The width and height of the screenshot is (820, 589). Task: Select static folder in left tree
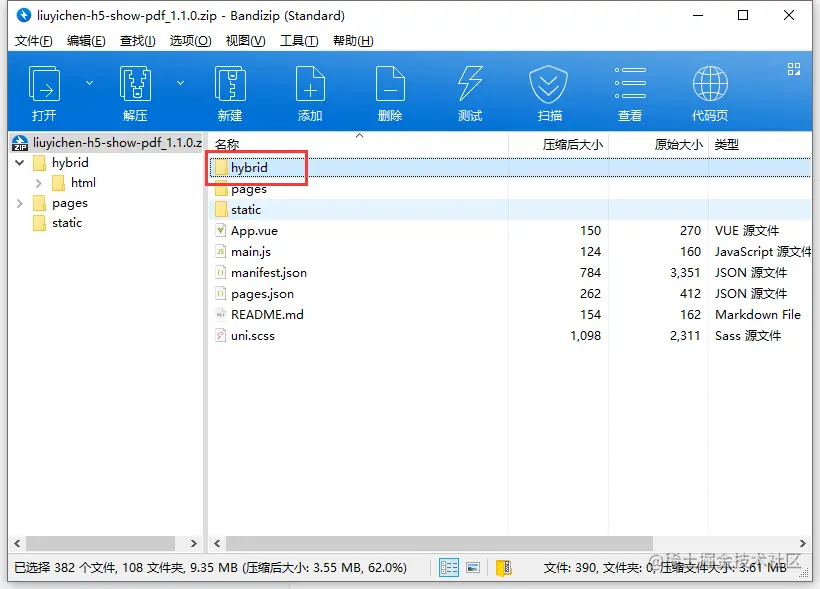[58, 223]
